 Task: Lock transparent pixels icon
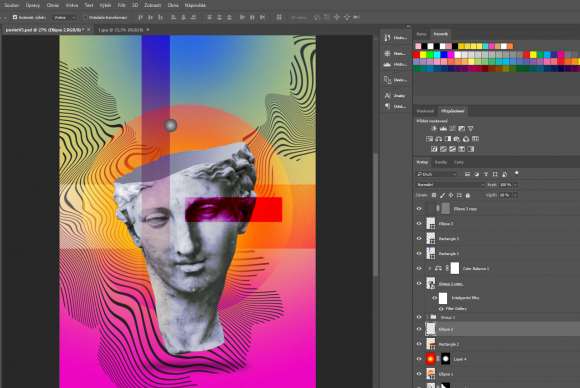[x=434, y=195]
